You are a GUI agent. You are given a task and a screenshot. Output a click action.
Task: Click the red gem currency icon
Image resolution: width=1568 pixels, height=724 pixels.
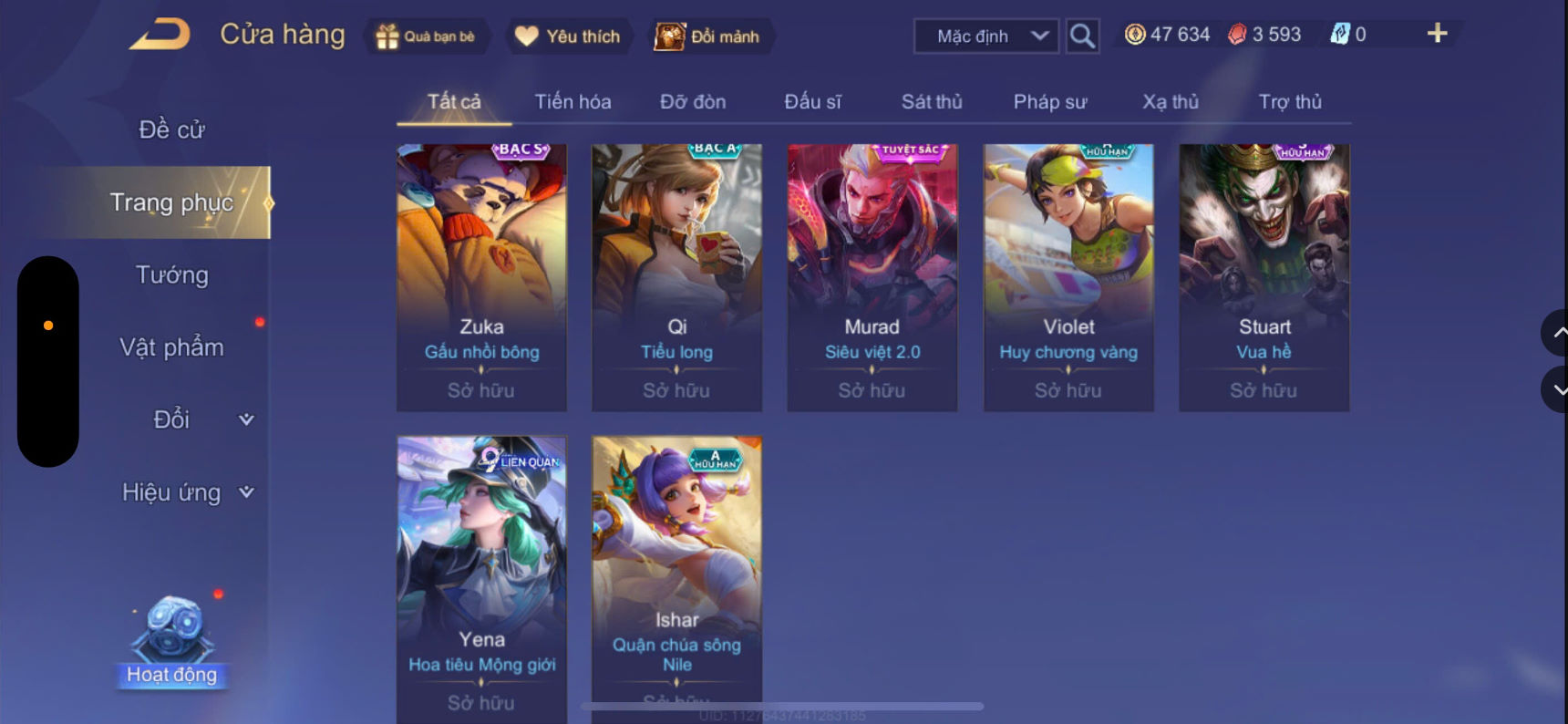tap(1237, 35)
